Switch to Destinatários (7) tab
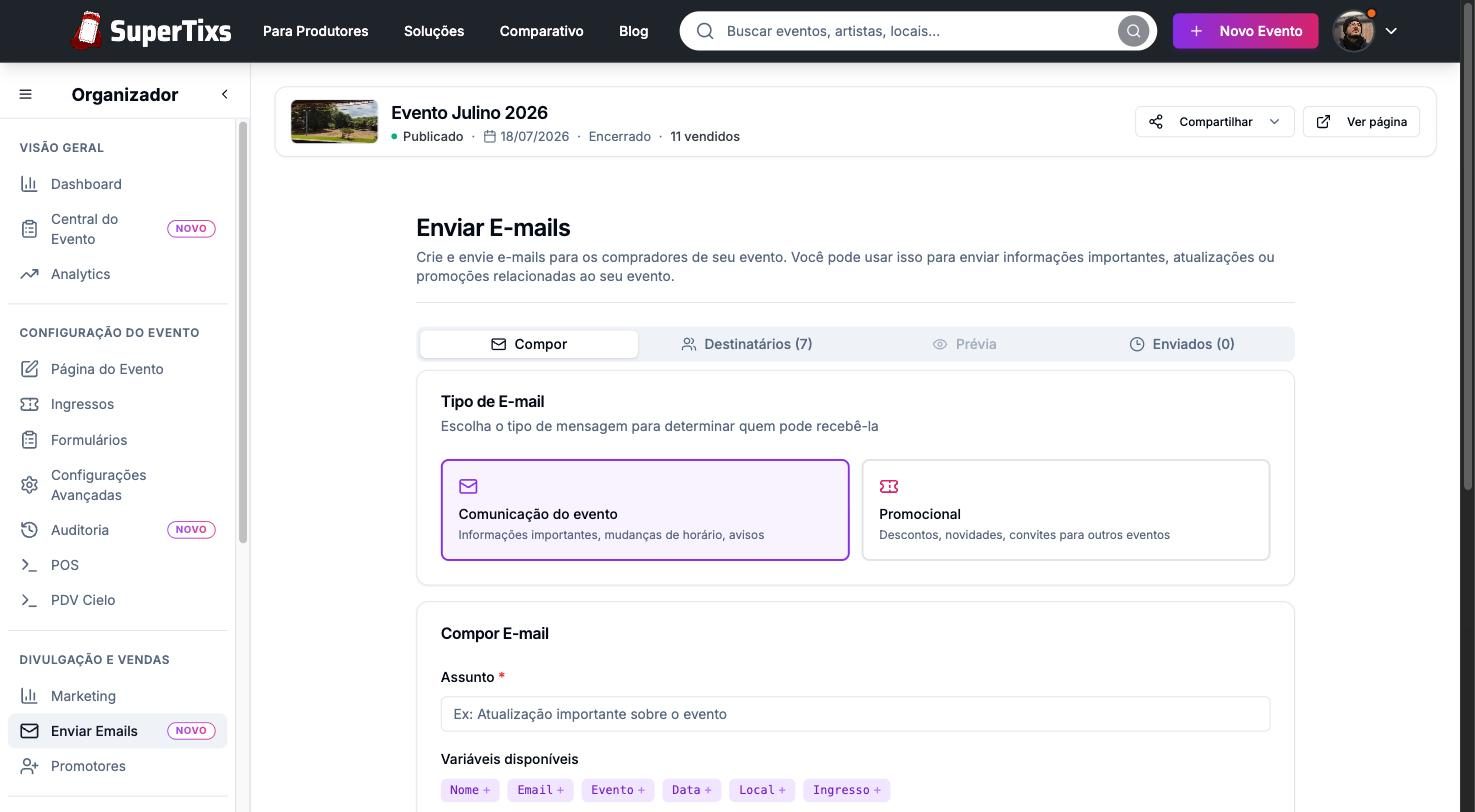This screenshot has height=812, width=1475. coord(747,344)
